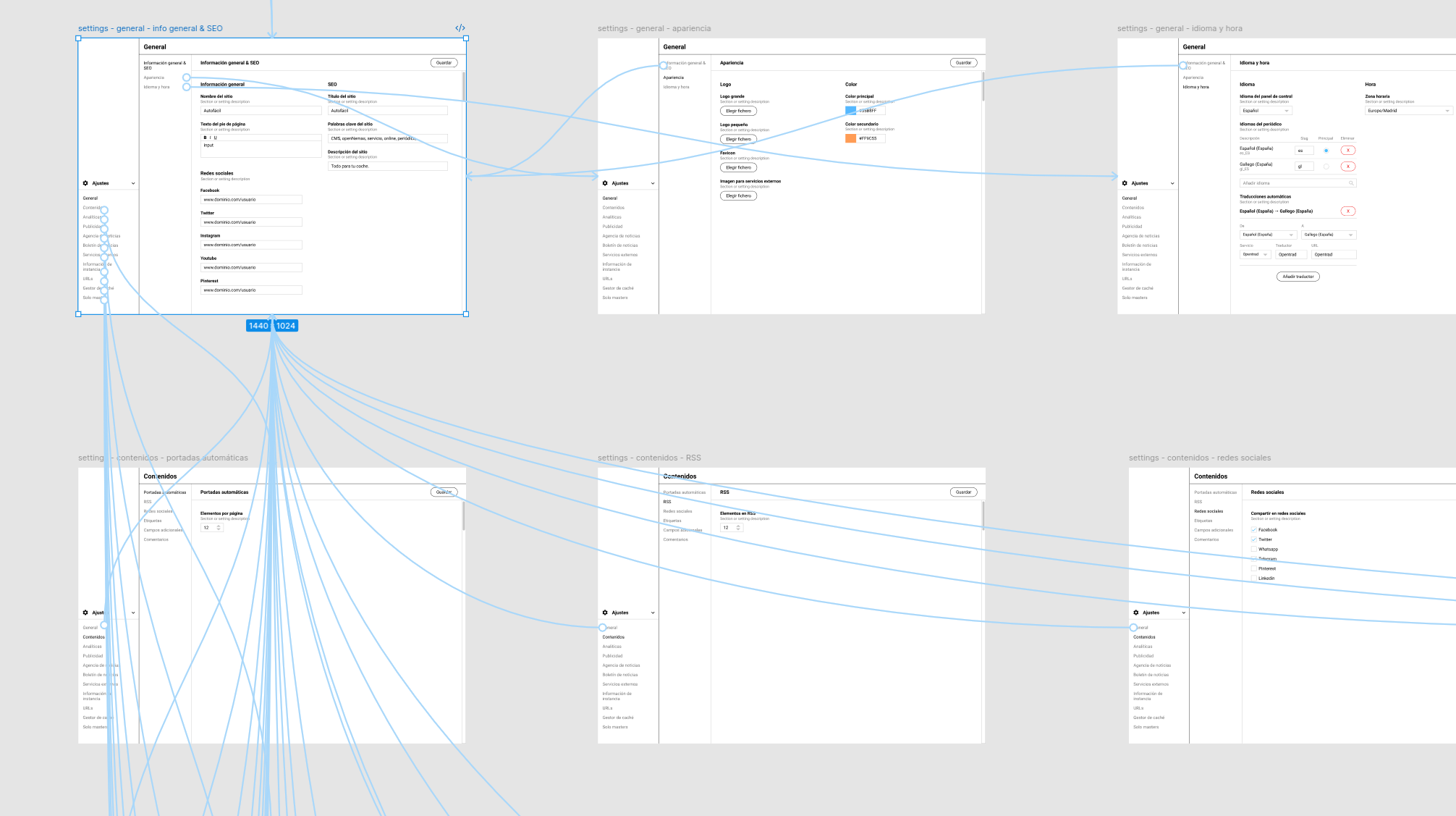The image size is (1456, 816).
Task: Click Ajustes gear icon in info general frame
Action: [85, 183]
